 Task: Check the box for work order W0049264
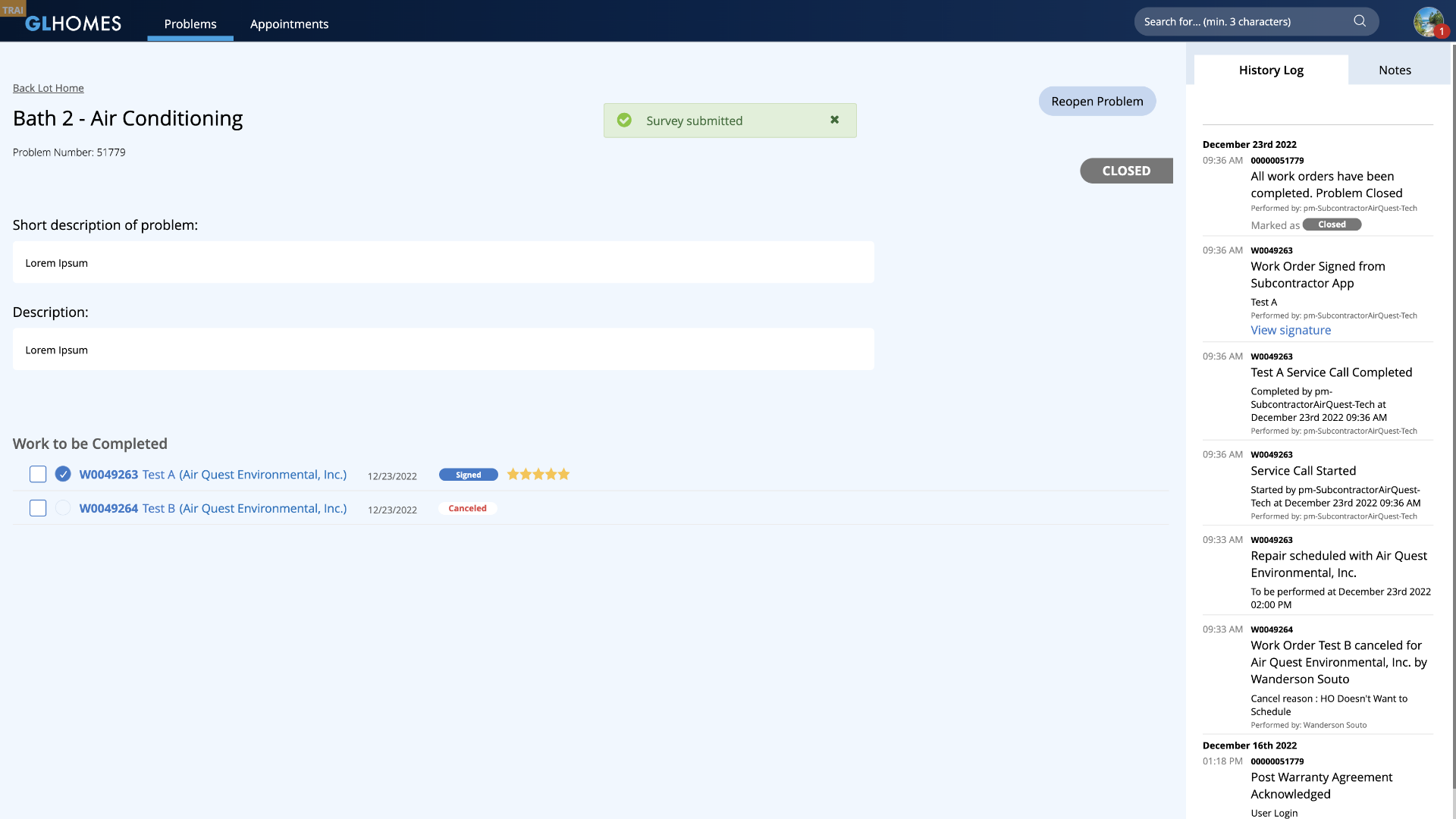[x=38, y=508]
